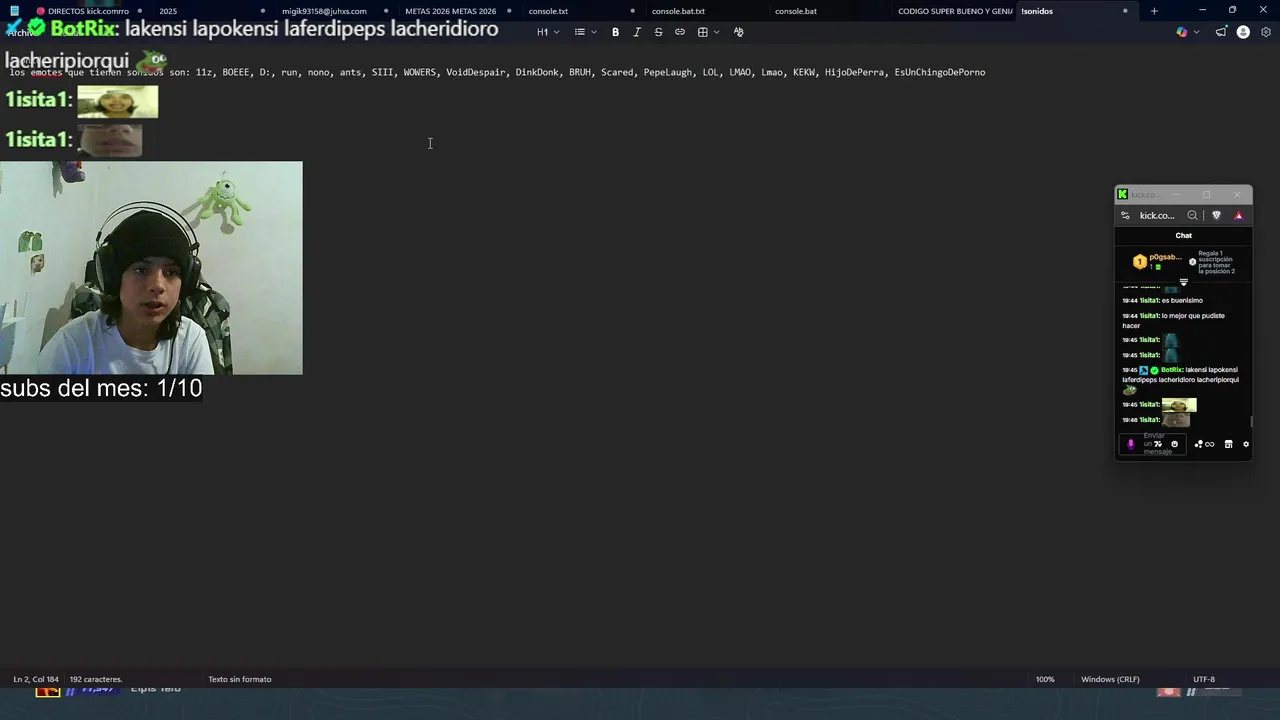Image resolution: width=1280 pixels, height=720 pixels.
Task: Click the Notepad app icon in title bar
Action: [x=14, y=11]
